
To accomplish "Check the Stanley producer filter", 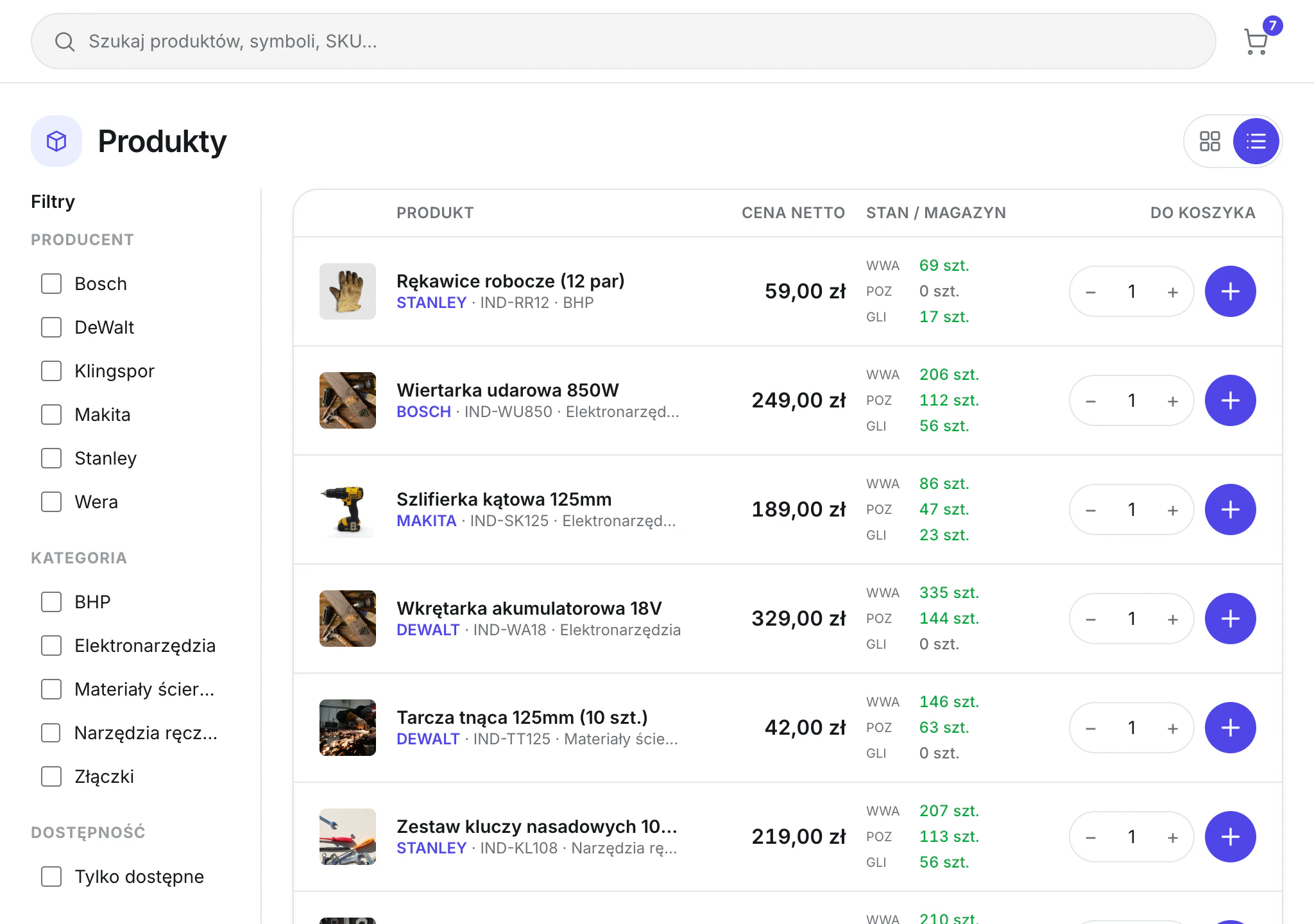I will tap(51, 458).
